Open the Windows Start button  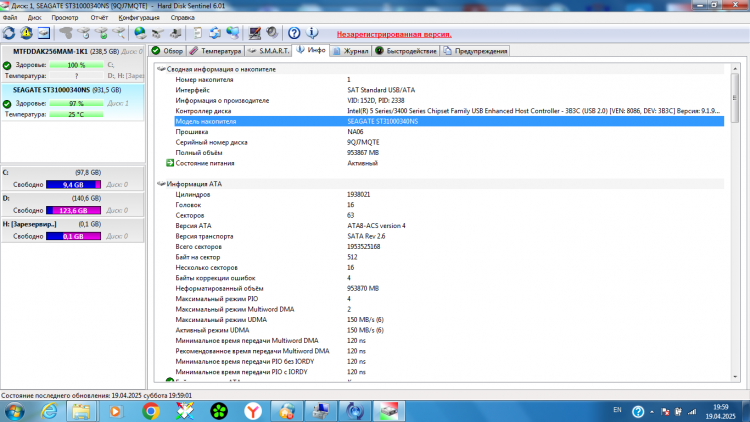[13, 411]
